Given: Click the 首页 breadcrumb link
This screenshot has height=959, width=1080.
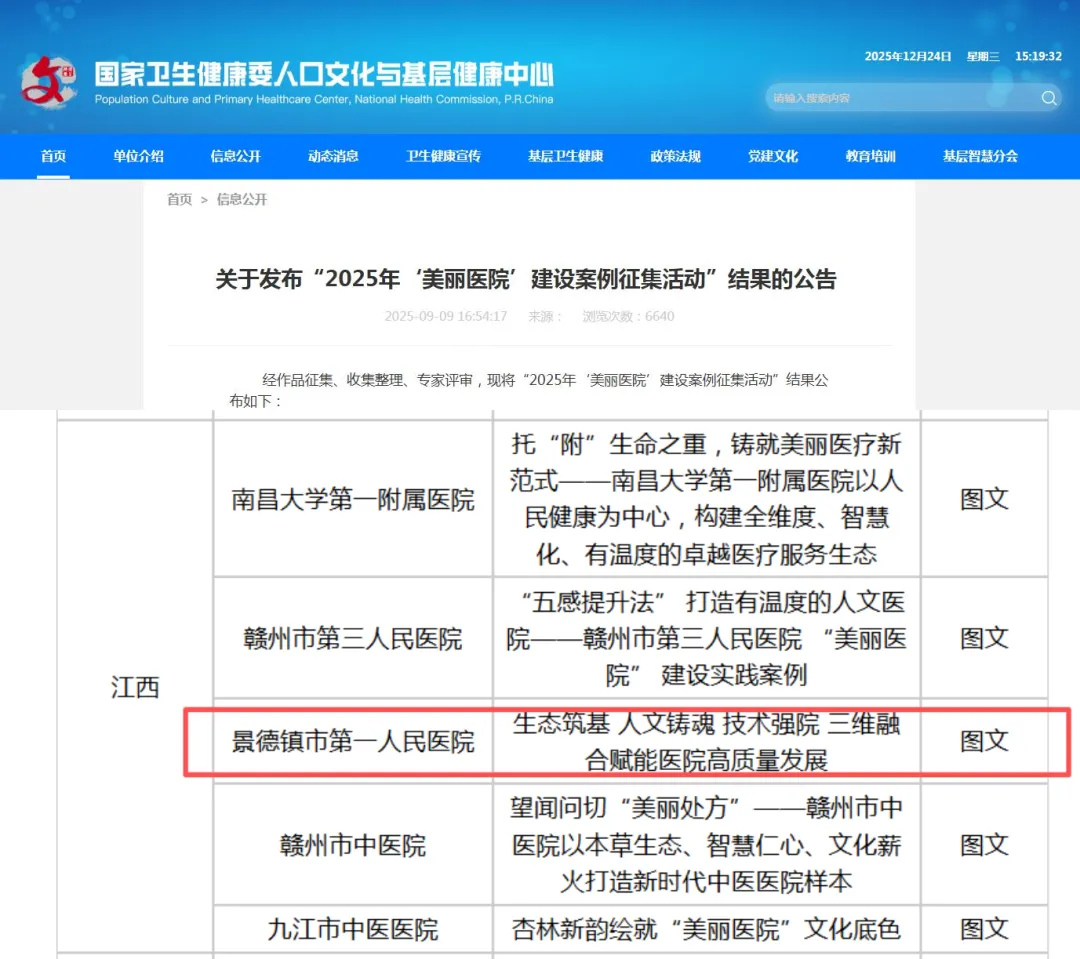Looking at the screenshot, I should coord(179,200).
